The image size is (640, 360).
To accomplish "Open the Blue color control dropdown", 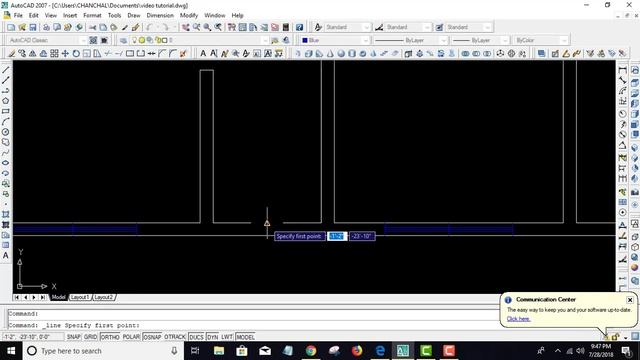I will click(x=335, y=40).
